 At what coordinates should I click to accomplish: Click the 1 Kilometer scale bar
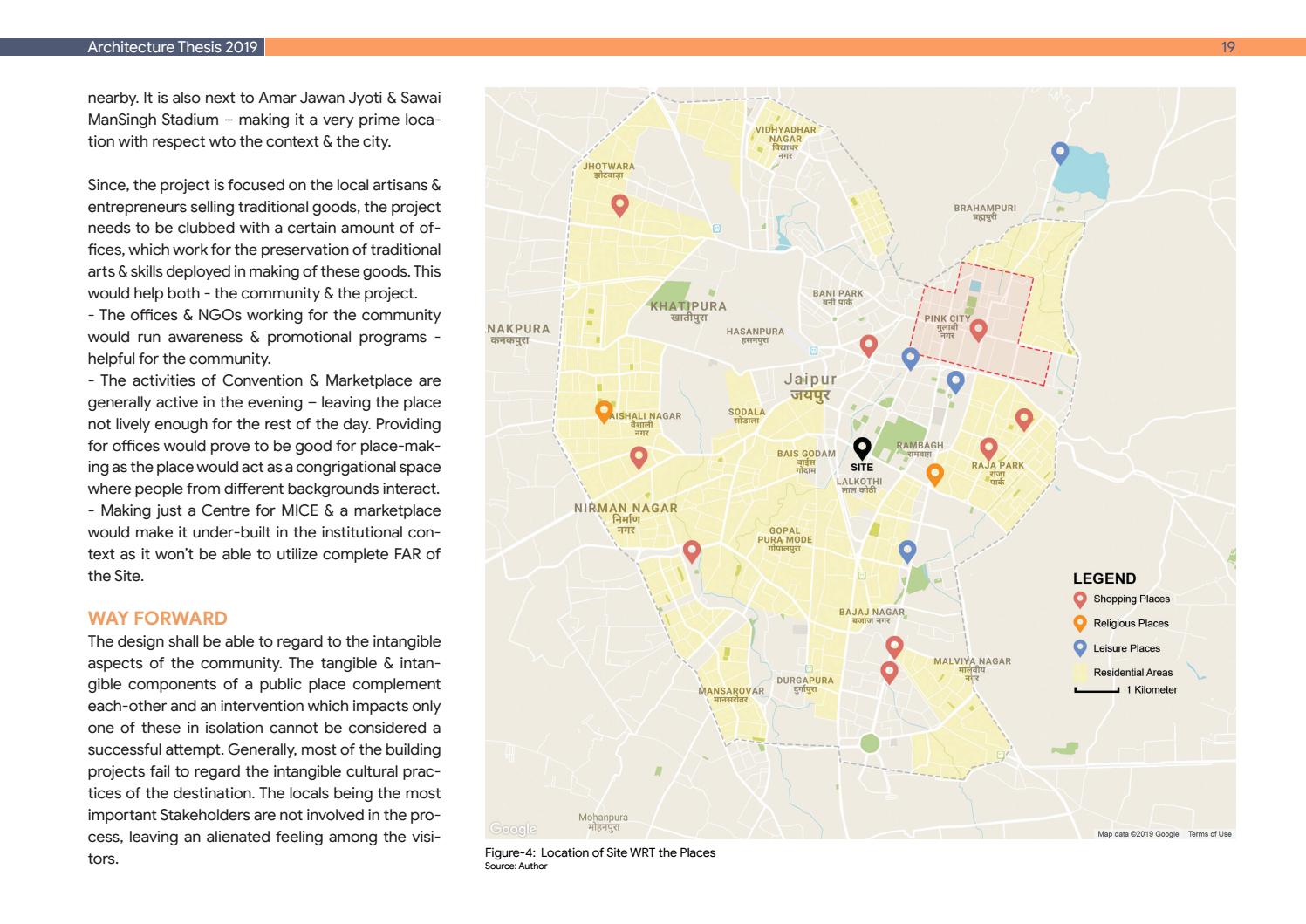click(1097, 690)
